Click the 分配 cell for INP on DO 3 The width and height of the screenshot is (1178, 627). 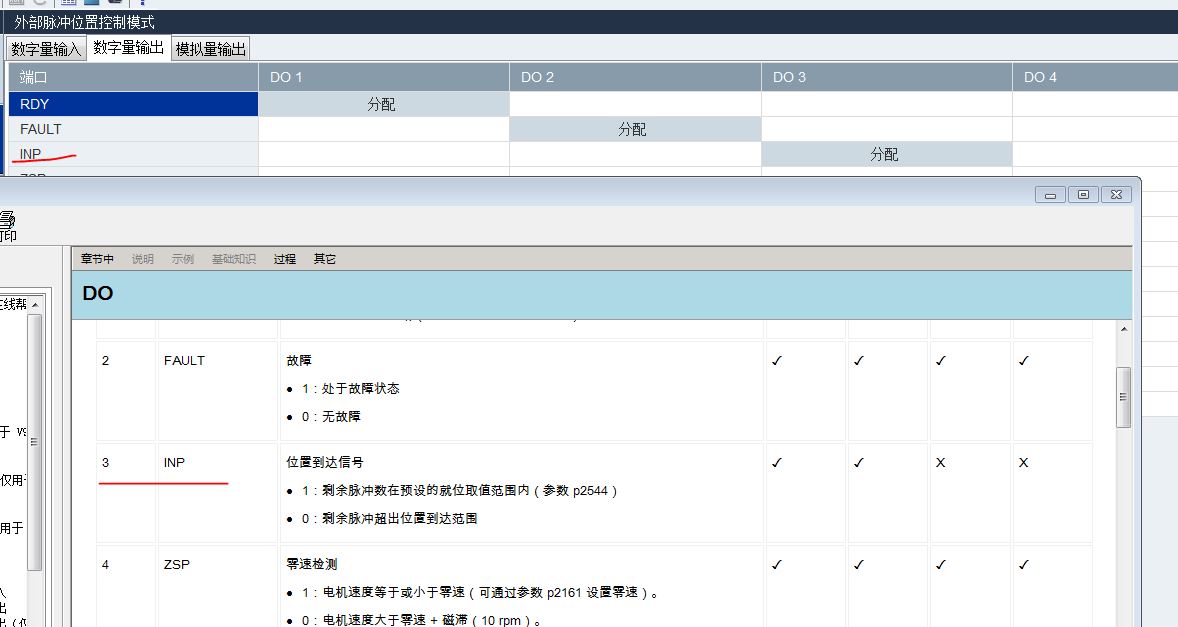click(x=885, y=154)
